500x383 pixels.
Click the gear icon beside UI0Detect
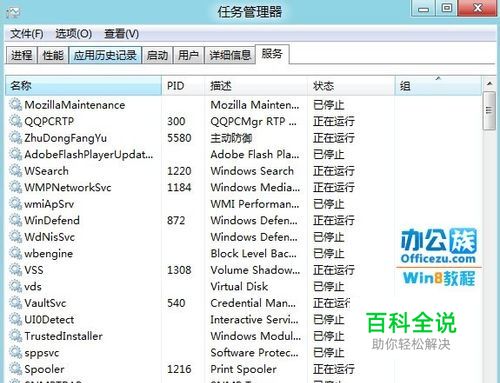tap(15, 319)
